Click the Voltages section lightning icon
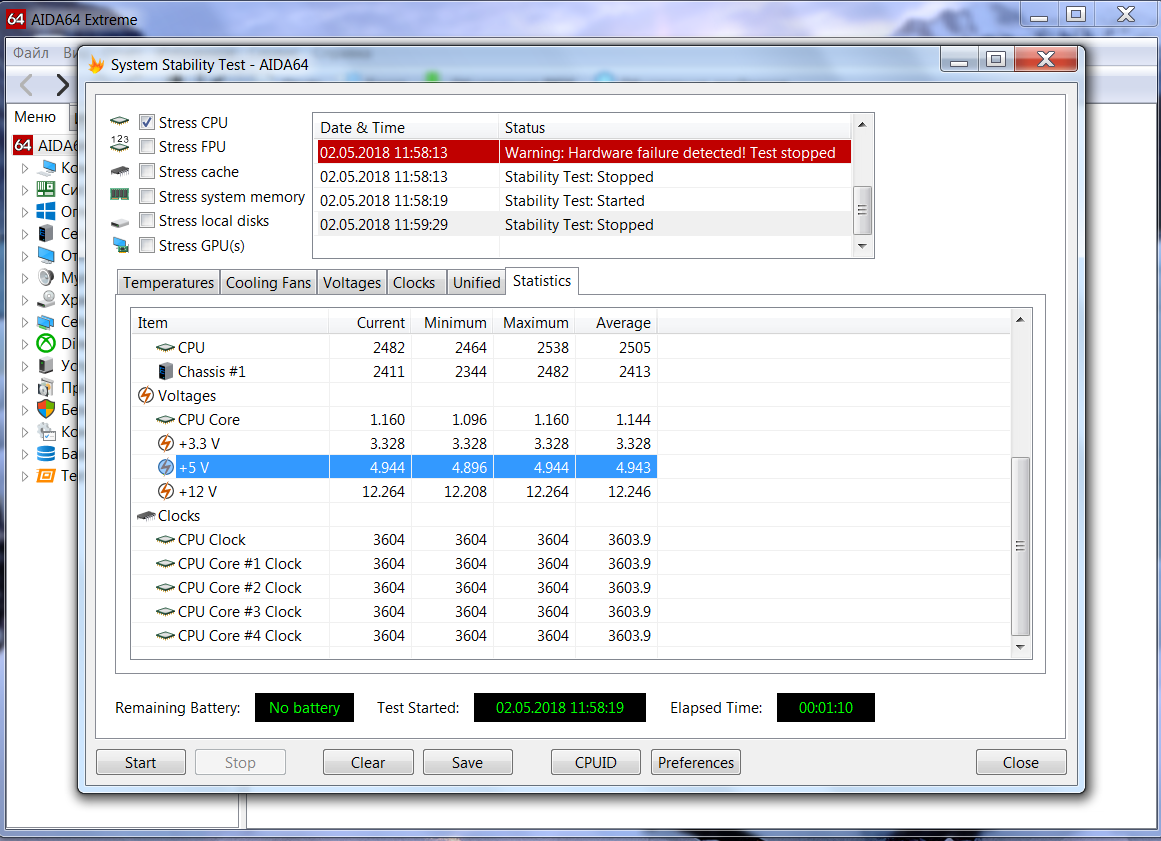 click(145, 395)
